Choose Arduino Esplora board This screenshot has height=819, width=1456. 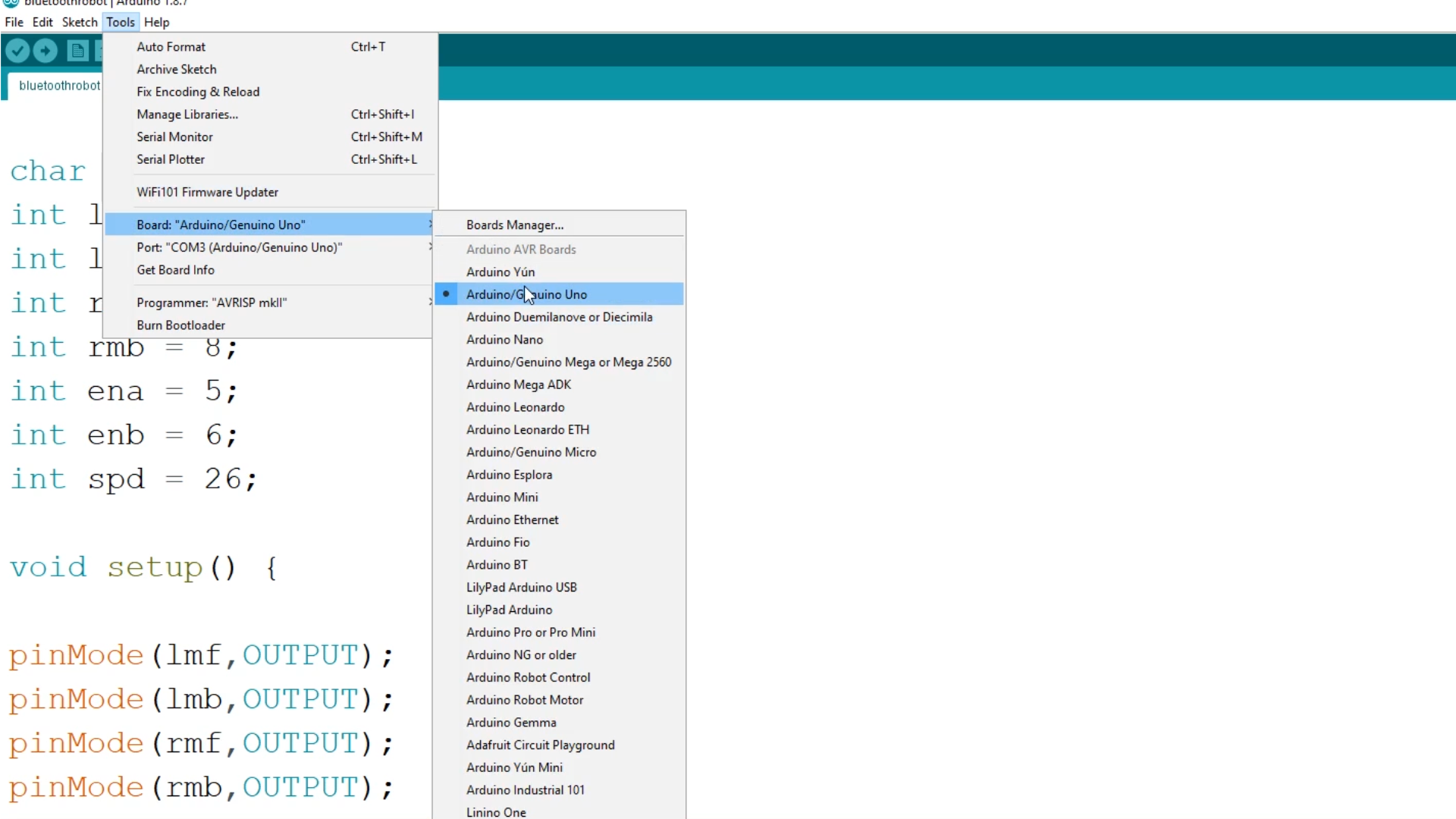pos(559,475)
